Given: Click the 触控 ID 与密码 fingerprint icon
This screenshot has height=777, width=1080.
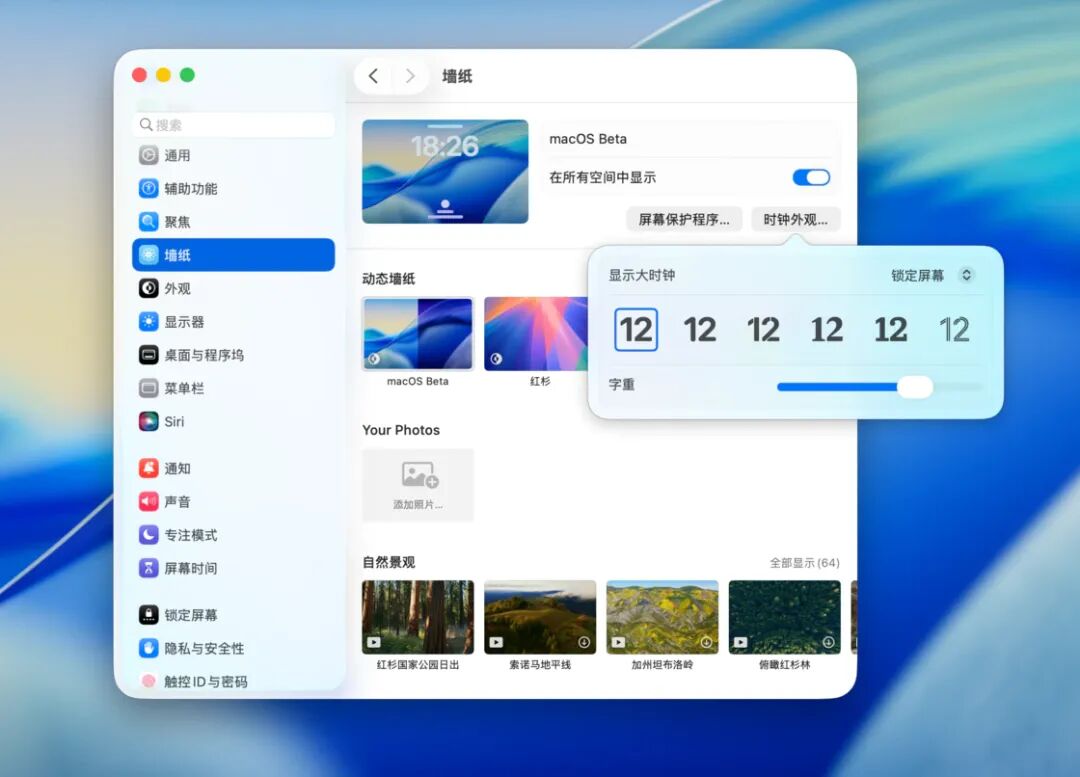Looking at the screenshot, I should (149, 681).
